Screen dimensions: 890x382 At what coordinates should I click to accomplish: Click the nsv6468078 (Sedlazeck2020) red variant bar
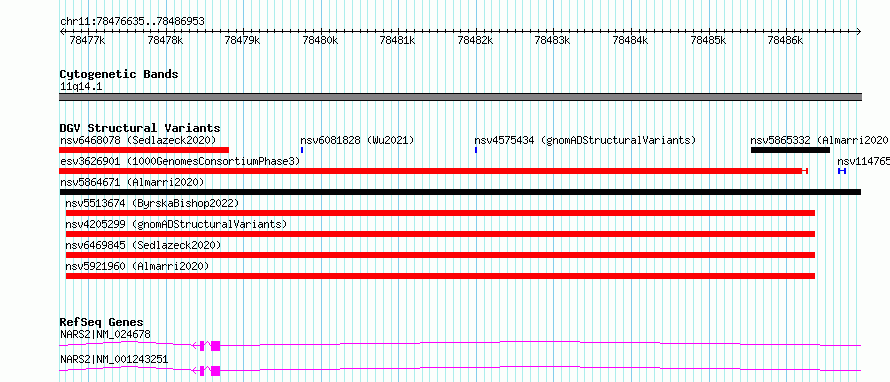tap(144, 150)
